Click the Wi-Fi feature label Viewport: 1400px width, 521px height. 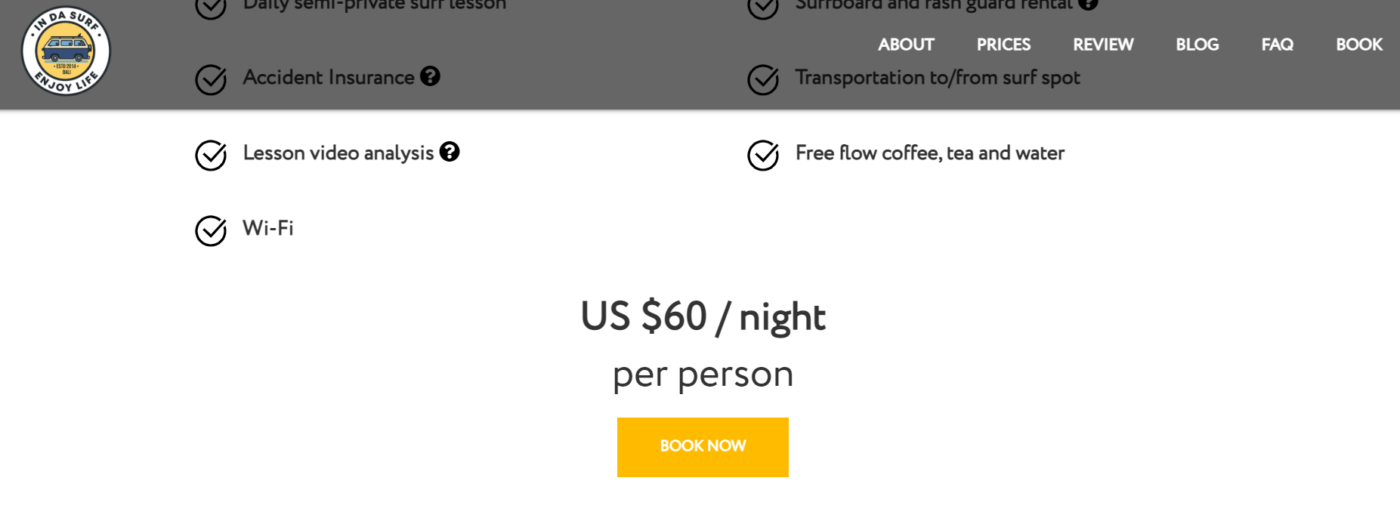pos(268,228)
